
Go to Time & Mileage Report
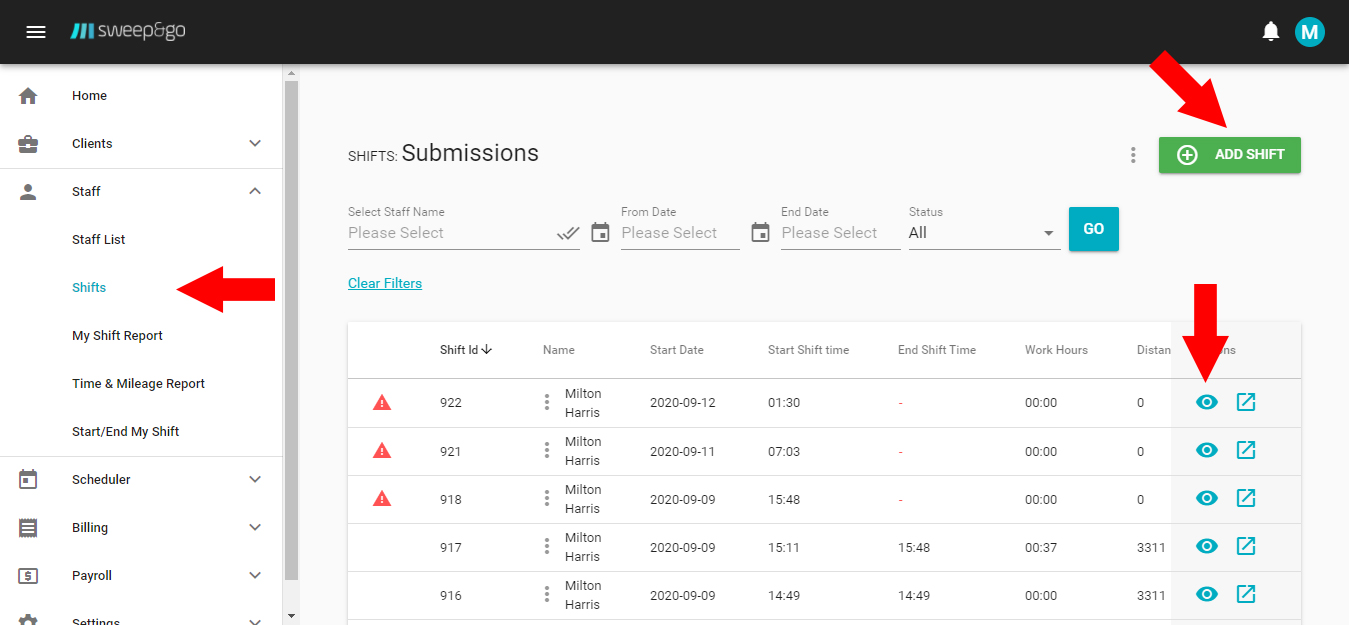[x=138, y=384]
